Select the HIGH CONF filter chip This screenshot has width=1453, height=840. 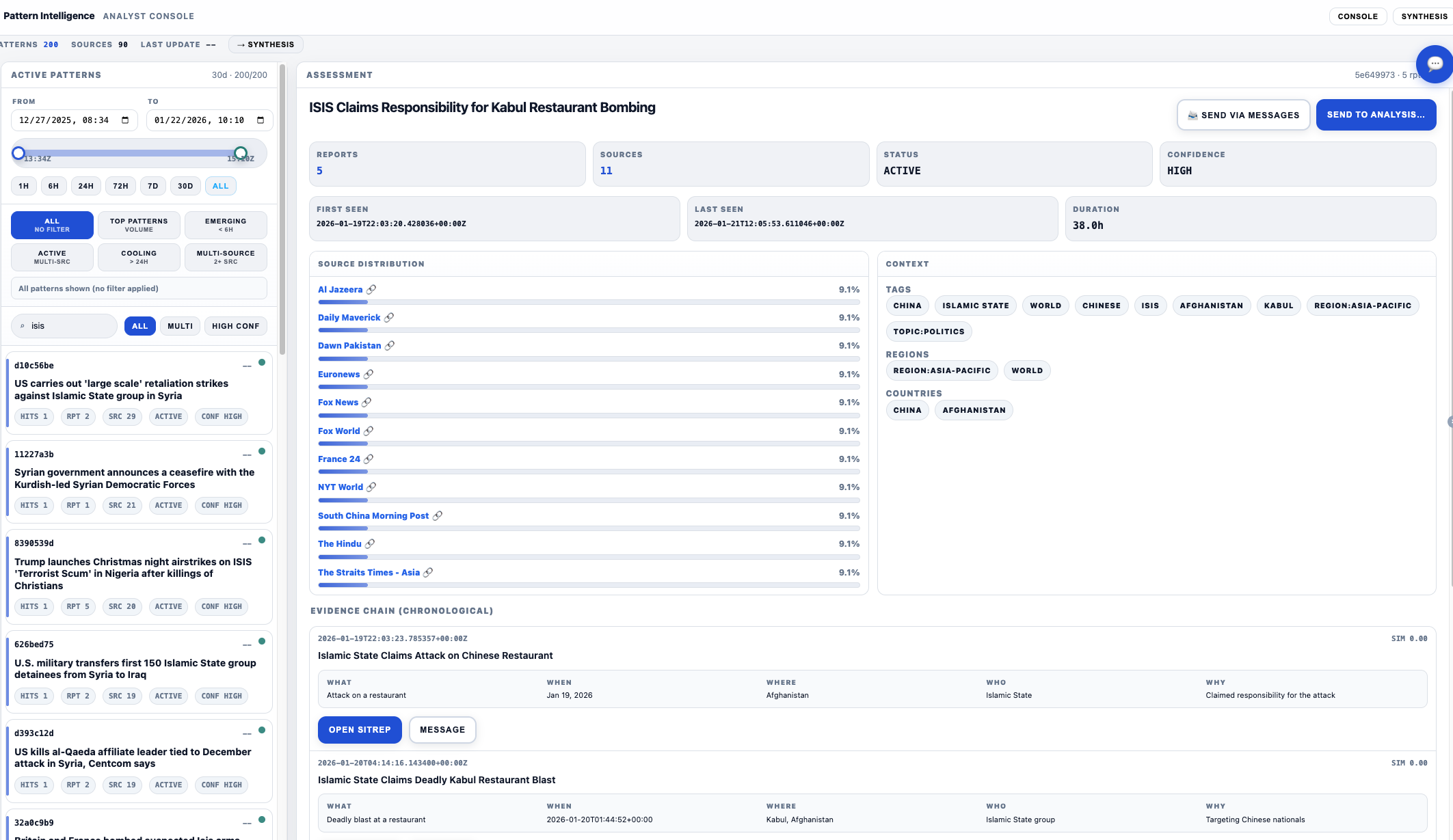pyautogui.click(x=235, y=326)
